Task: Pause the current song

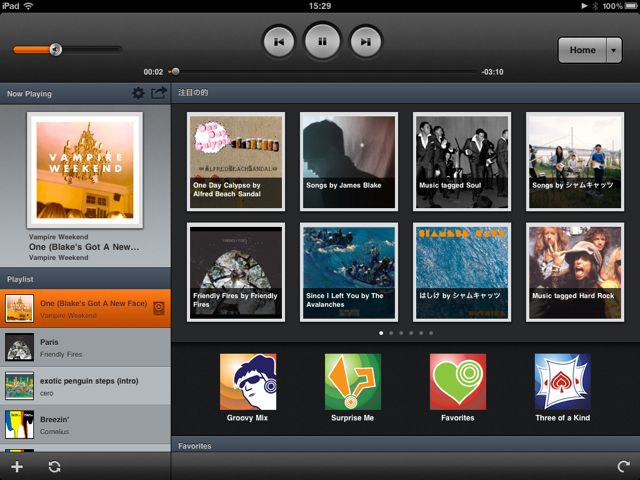Action: point(322,41)
